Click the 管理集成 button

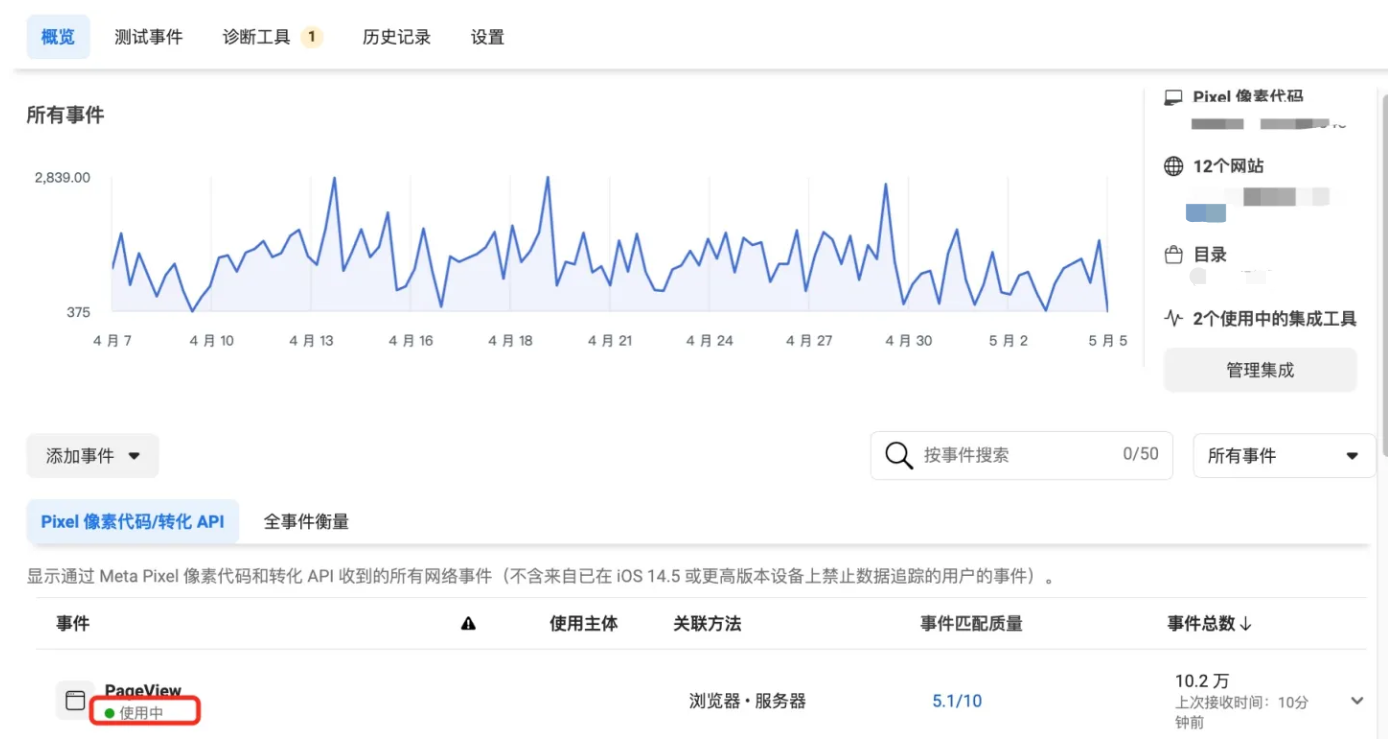[x=1260, y=370]
